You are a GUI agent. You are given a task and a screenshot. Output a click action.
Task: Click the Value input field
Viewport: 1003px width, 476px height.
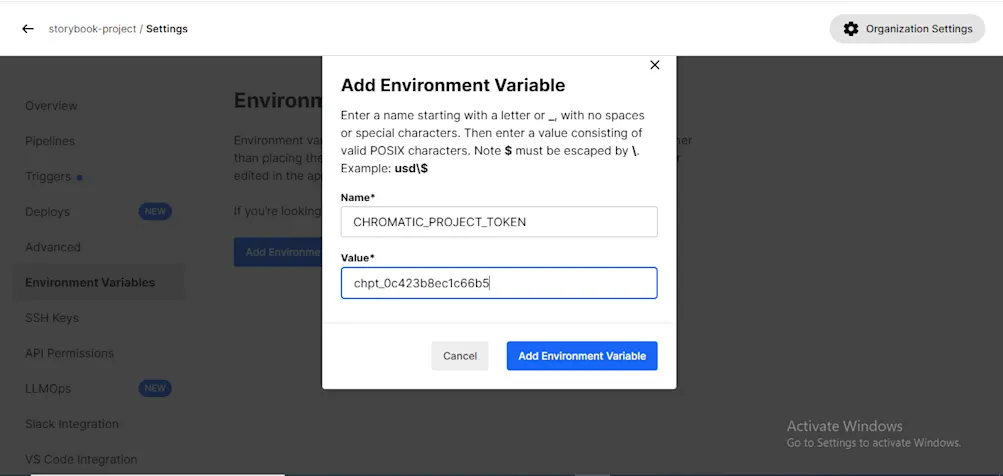click(499, 283)
